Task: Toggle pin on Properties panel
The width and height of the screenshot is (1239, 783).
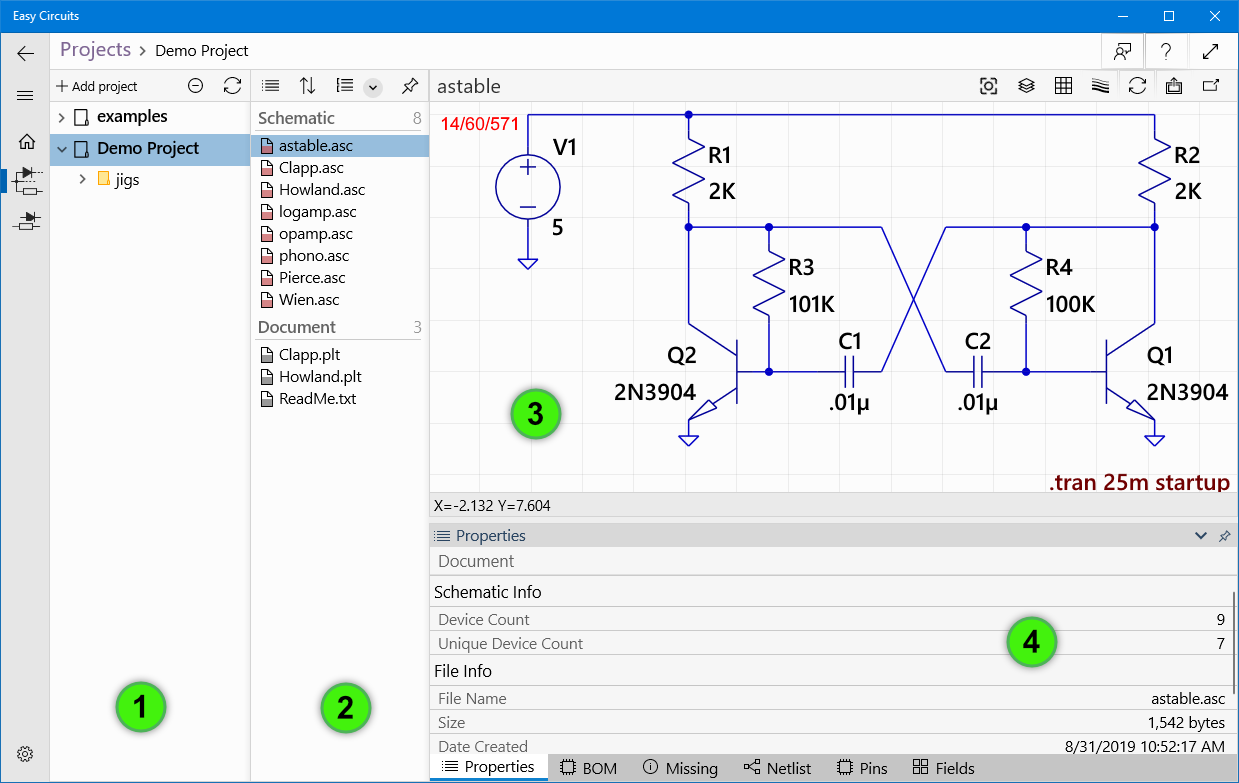Action: 1224,536
